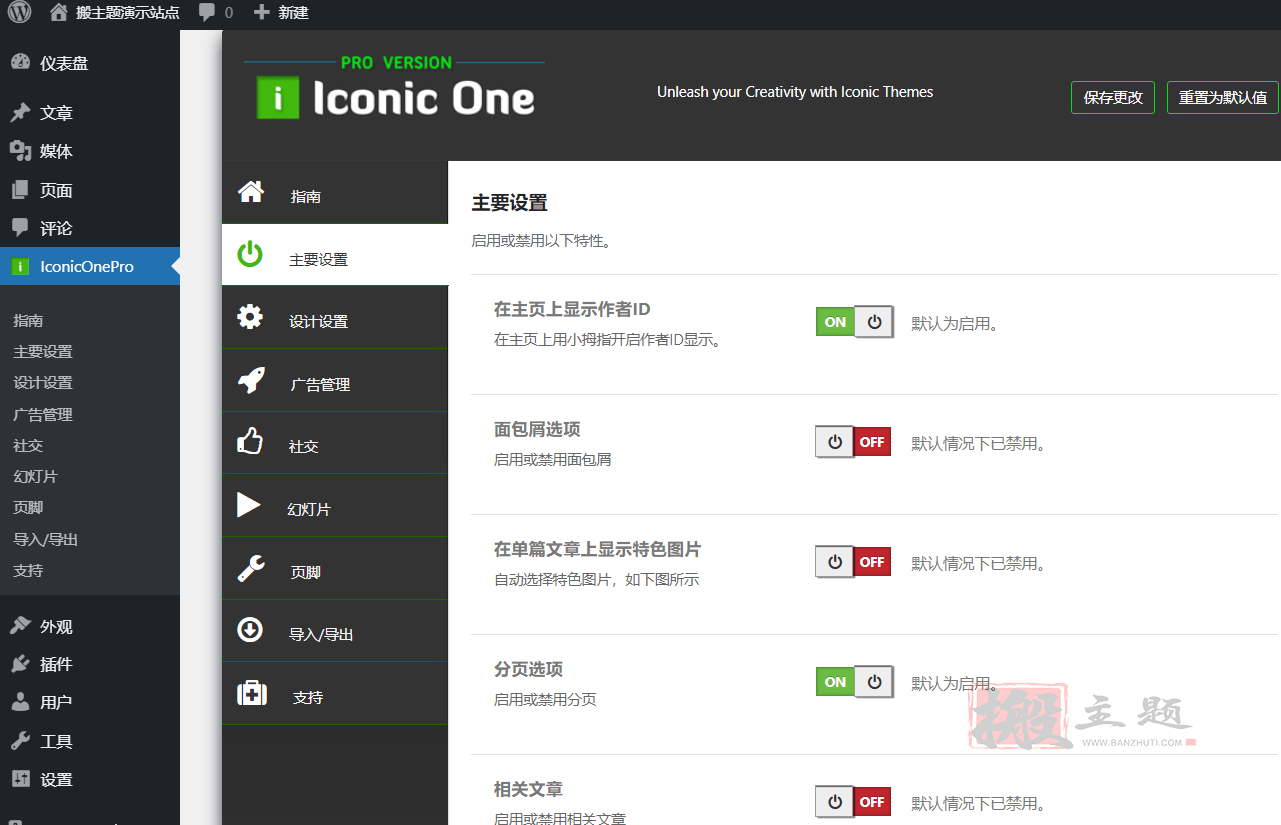Turn on the 相关文章 switch
Viewport: 1281px width, 825px height.
[853, 802]
